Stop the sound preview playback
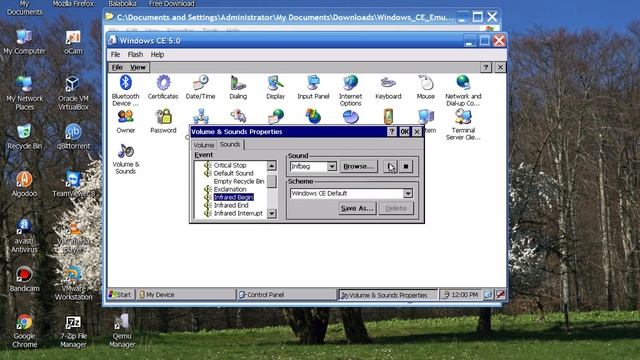640x360 pixels. [x=406, y=167]
